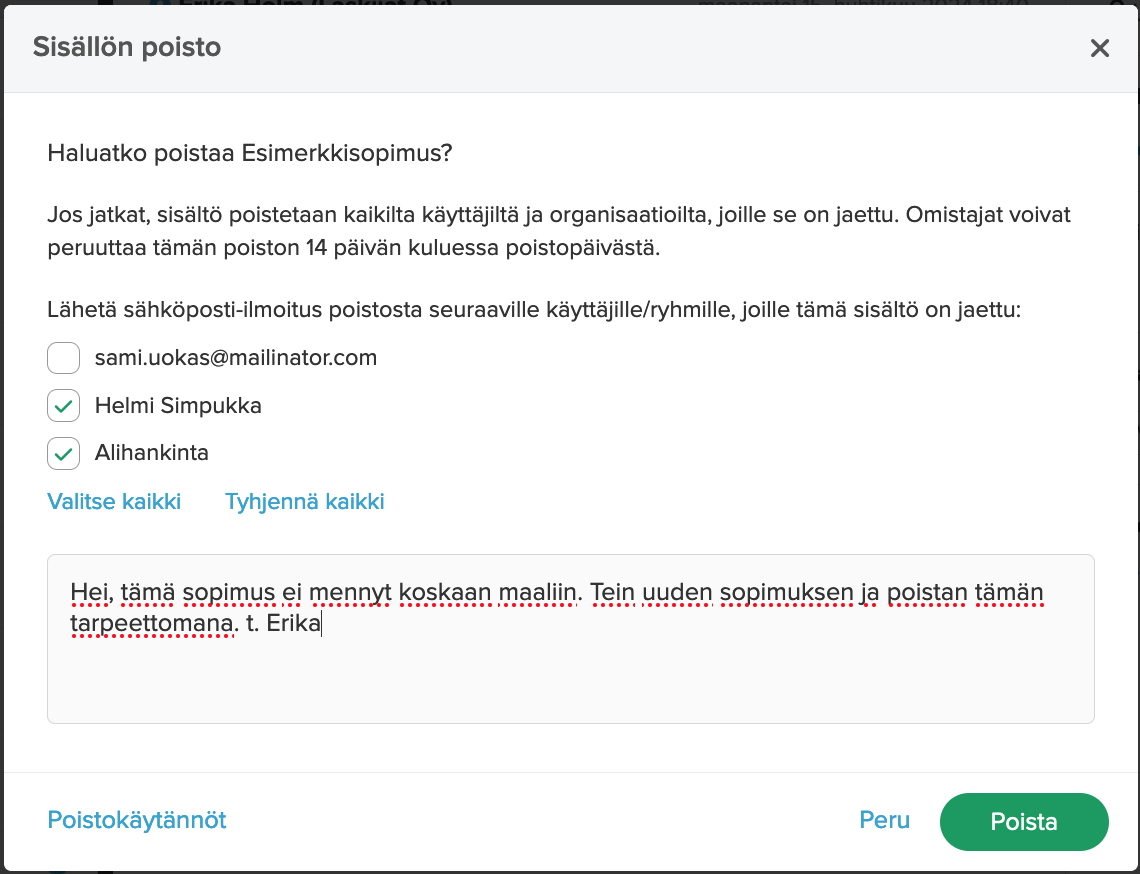Check the sami.uokas@mailinator.com checkbox
The width and height of the screenshot is (1140, 874).
pyautogui.click(x=63, y=358)
